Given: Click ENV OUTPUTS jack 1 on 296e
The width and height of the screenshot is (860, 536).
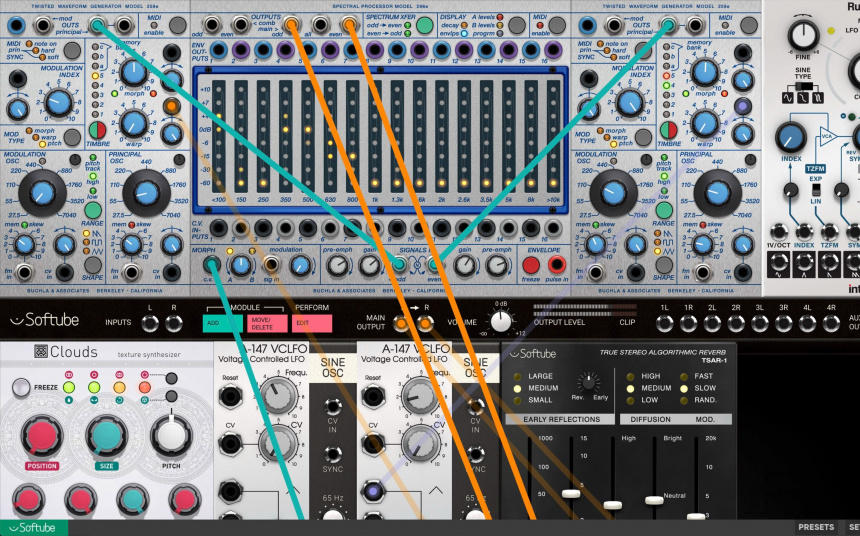Looking at the screenshot, I should [219, 50].
